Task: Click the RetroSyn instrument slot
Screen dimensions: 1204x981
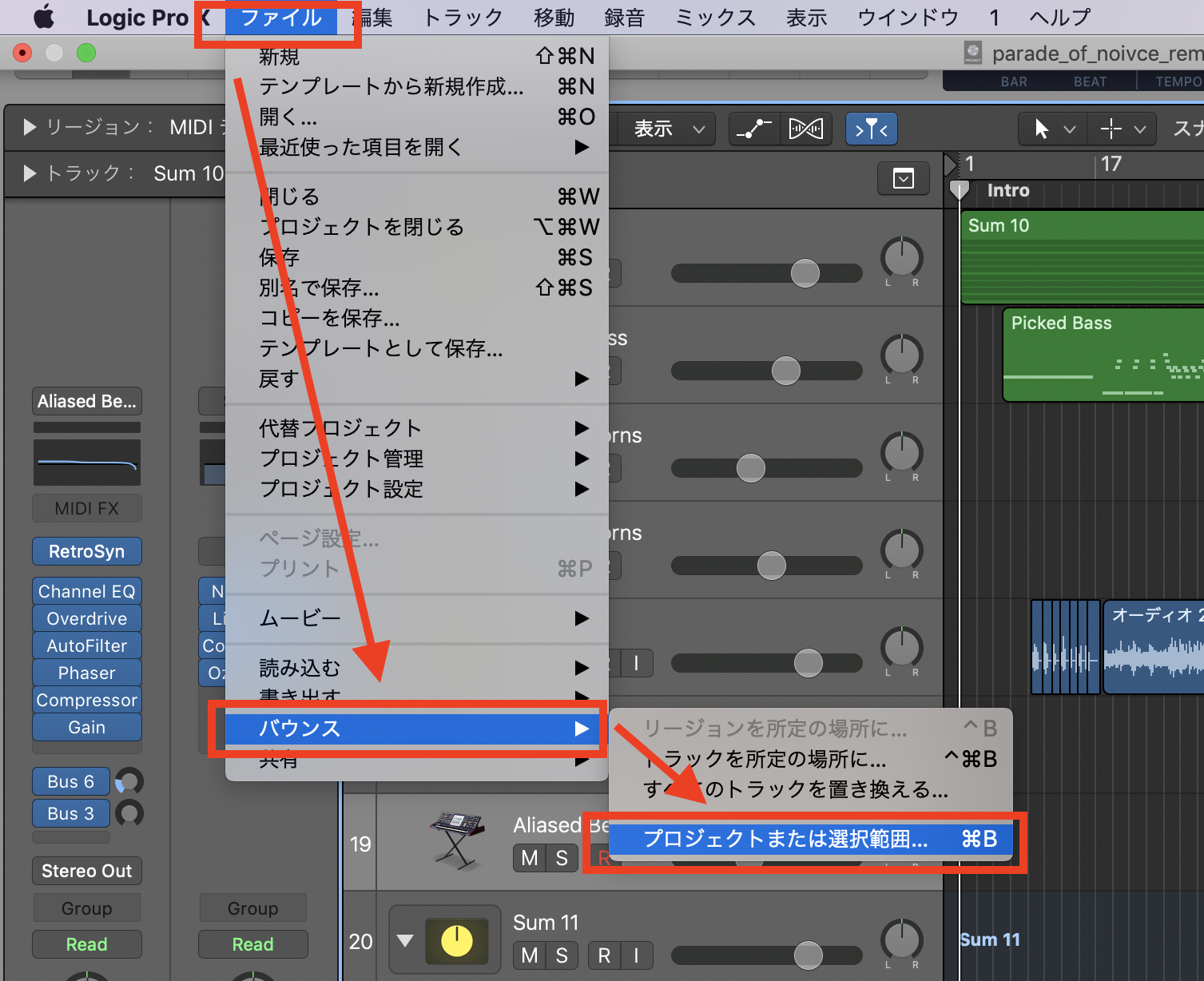Action: pos(86,551)
